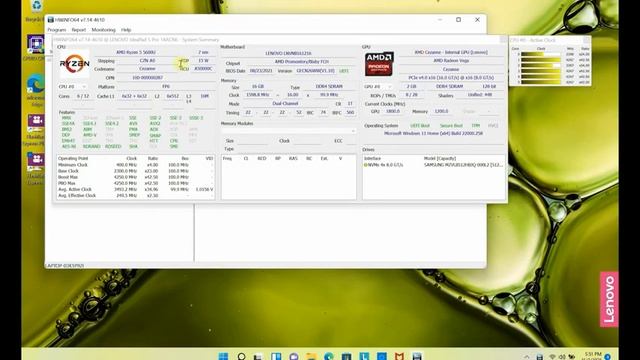Click the Minimum Clock operating point row
Image resolution: width=640 pixels, height=360 pixels.
(135, 165)
